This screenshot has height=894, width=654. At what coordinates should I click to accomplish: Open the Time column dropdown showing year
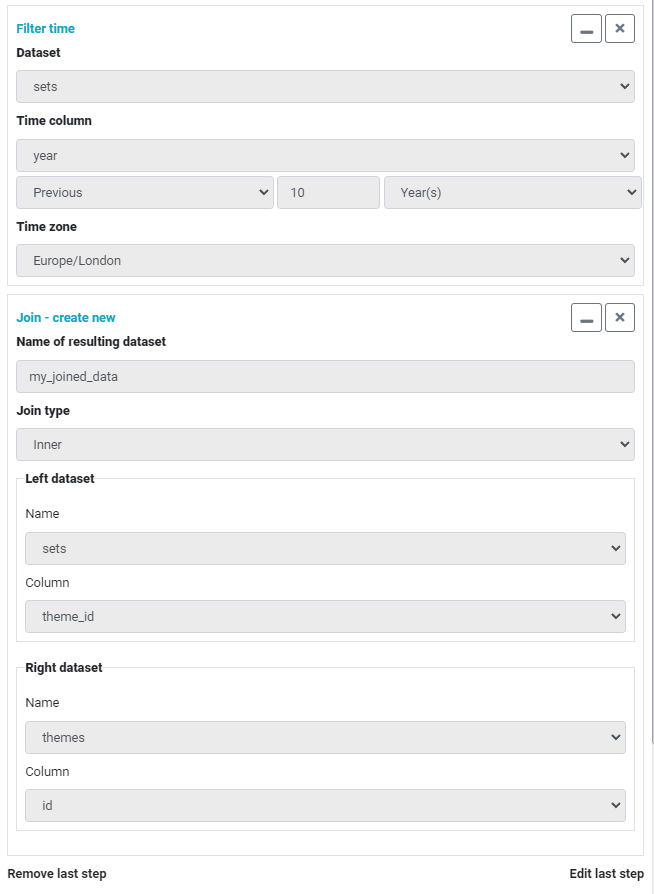pos(325,156)
